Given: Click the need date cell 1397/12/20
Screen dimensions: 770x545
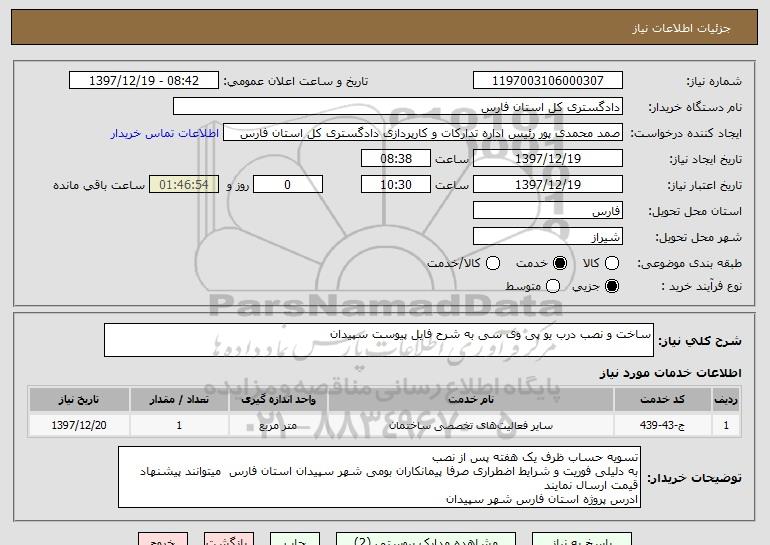Looking at the screenshot, I should (79, 425).
